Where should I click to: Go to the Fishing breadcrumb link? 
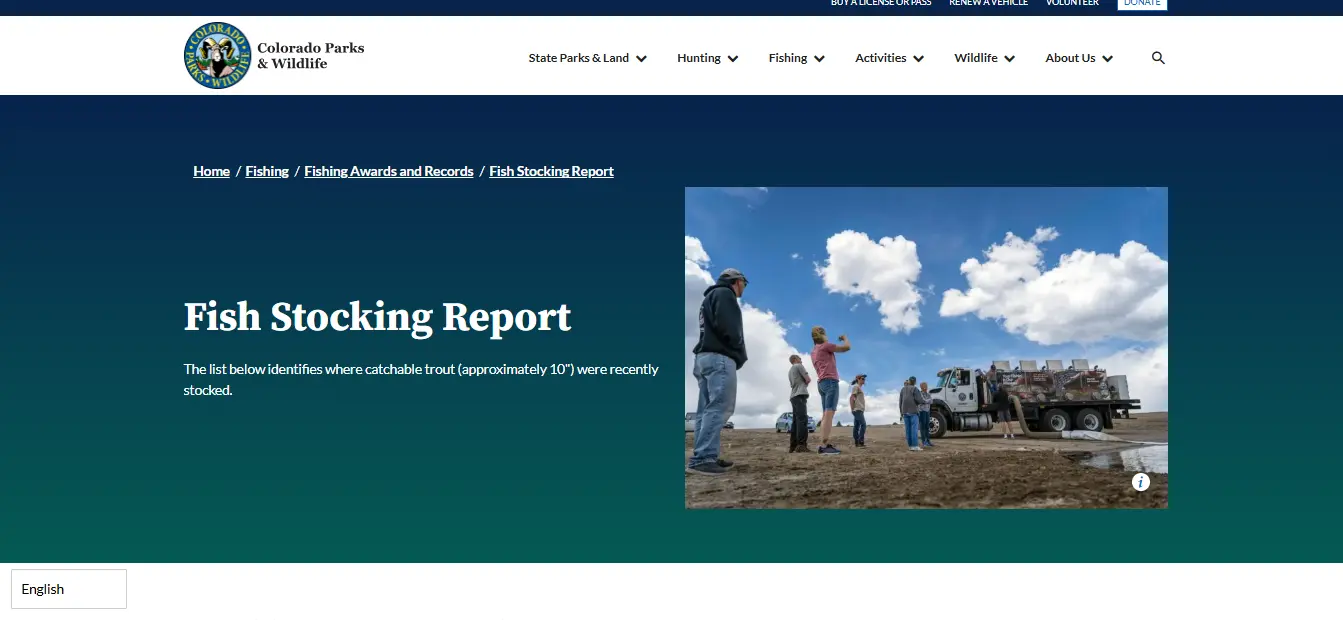(267, 171)
